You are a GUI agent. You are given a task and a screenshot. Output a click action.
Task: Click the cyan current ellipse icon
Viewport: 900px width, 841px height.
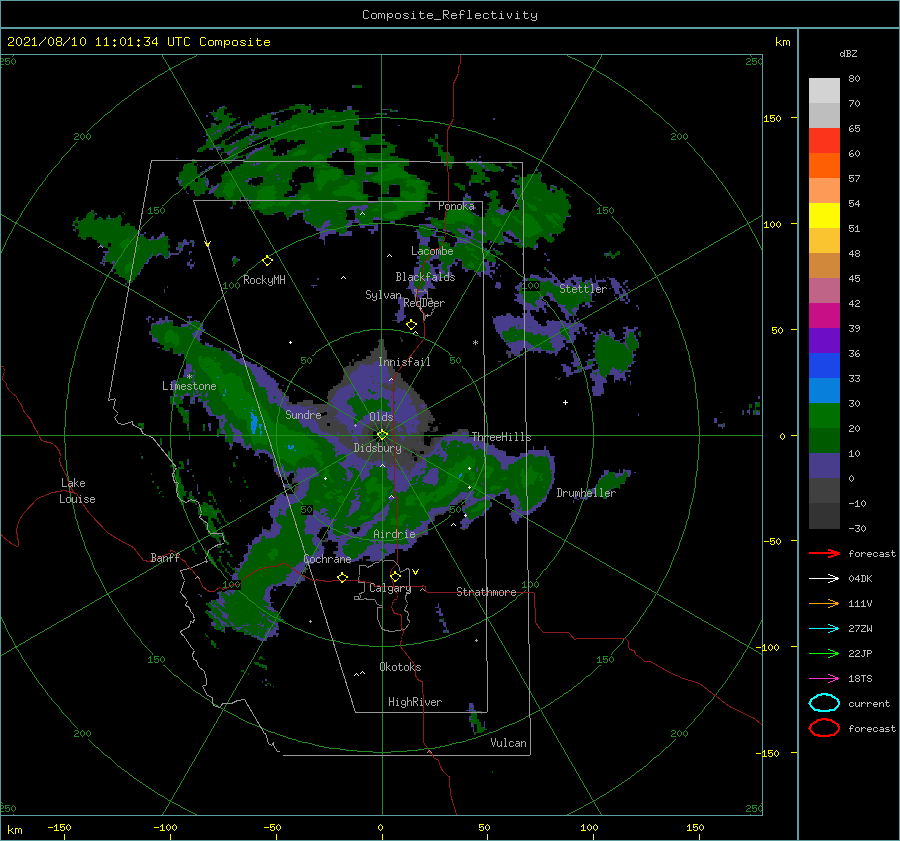click(824, 703)
